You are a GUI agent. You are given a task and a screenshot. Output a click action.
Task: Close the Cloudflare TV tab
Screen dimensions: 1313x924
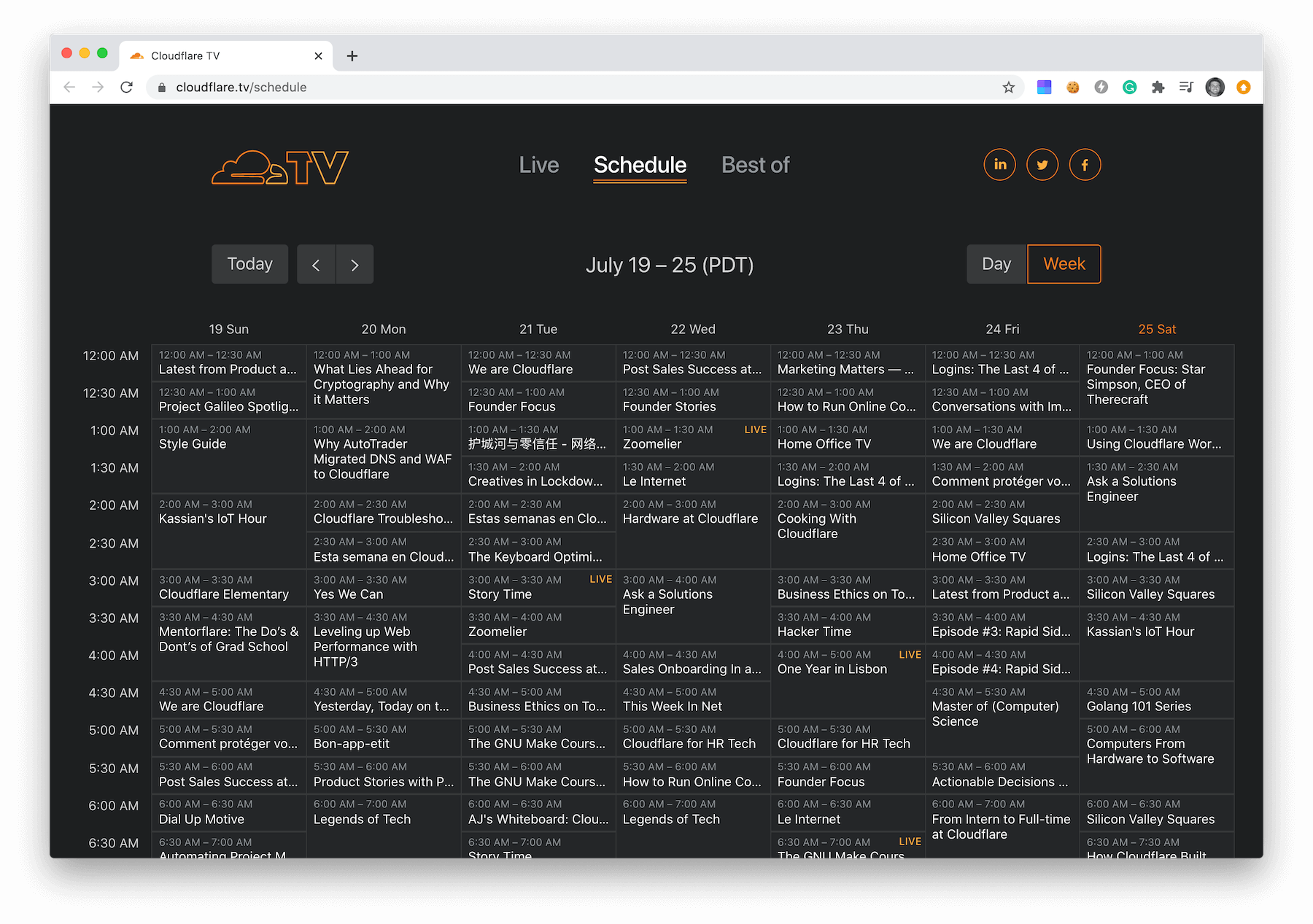point(318,56)
